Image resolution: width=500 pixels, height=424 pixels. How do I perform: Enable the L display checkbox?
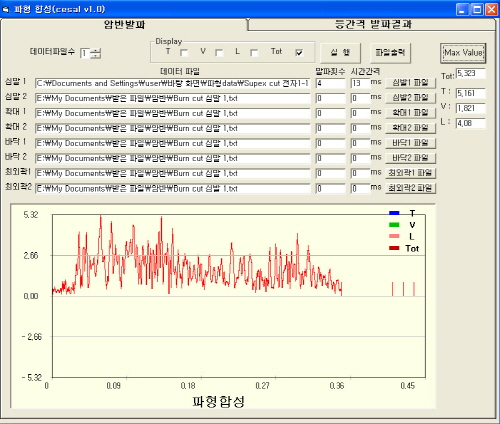point(254,53)
